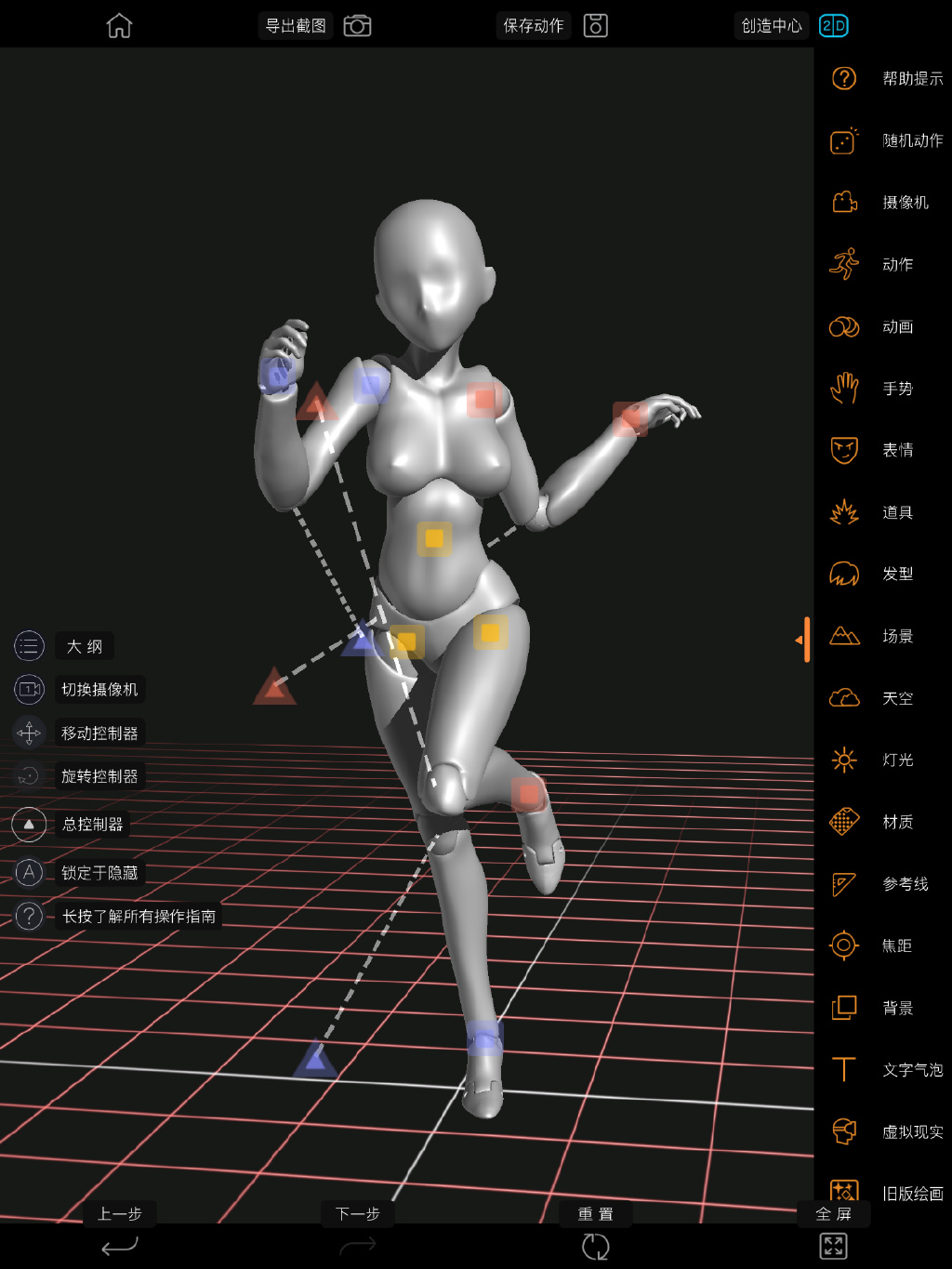Open the 手势 hand gesture icon

[x=844, y=388]
